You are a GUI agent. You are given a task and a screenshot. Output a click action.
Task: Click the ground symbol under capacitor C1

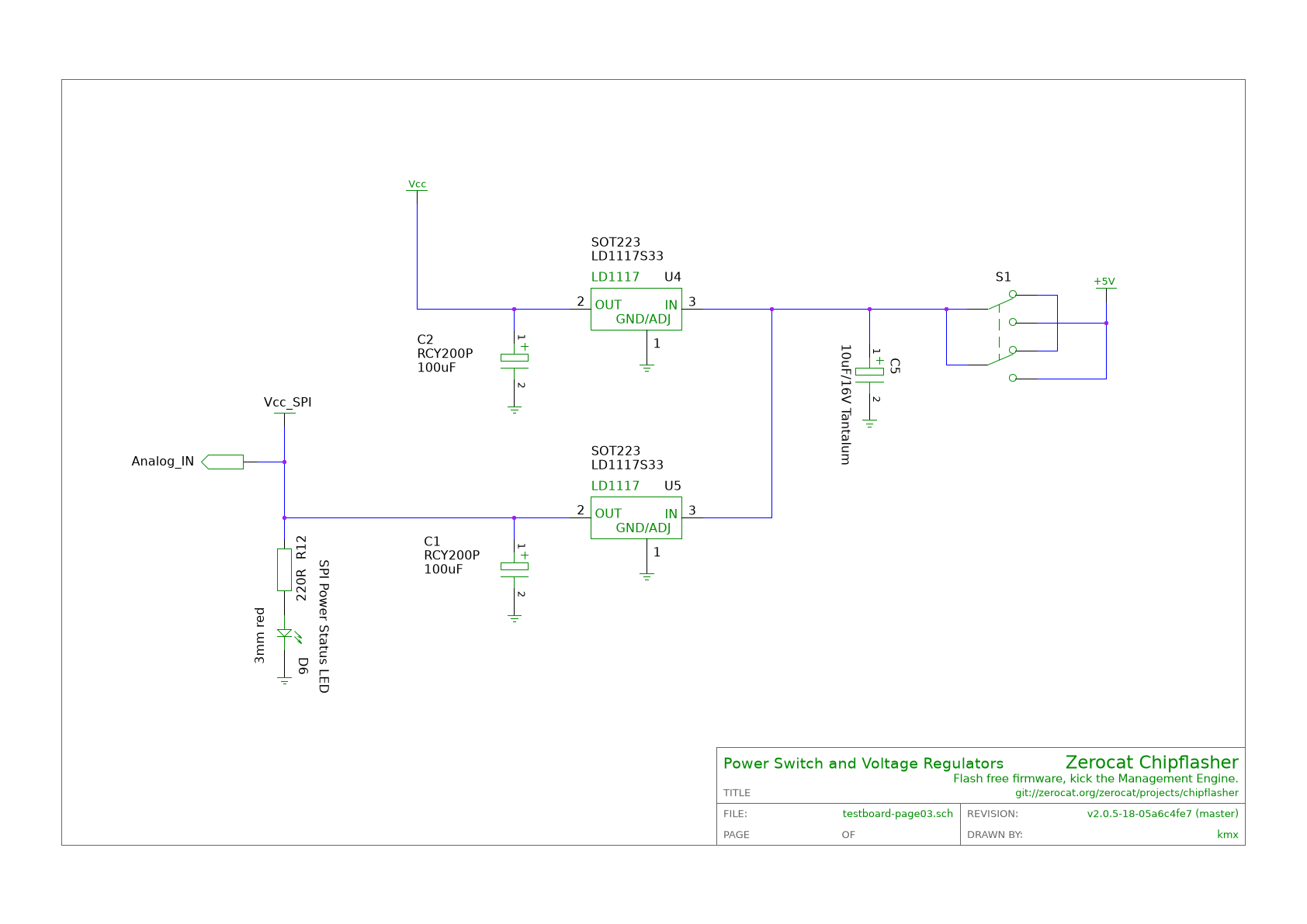pyautogui.click(x=514, y=618)
